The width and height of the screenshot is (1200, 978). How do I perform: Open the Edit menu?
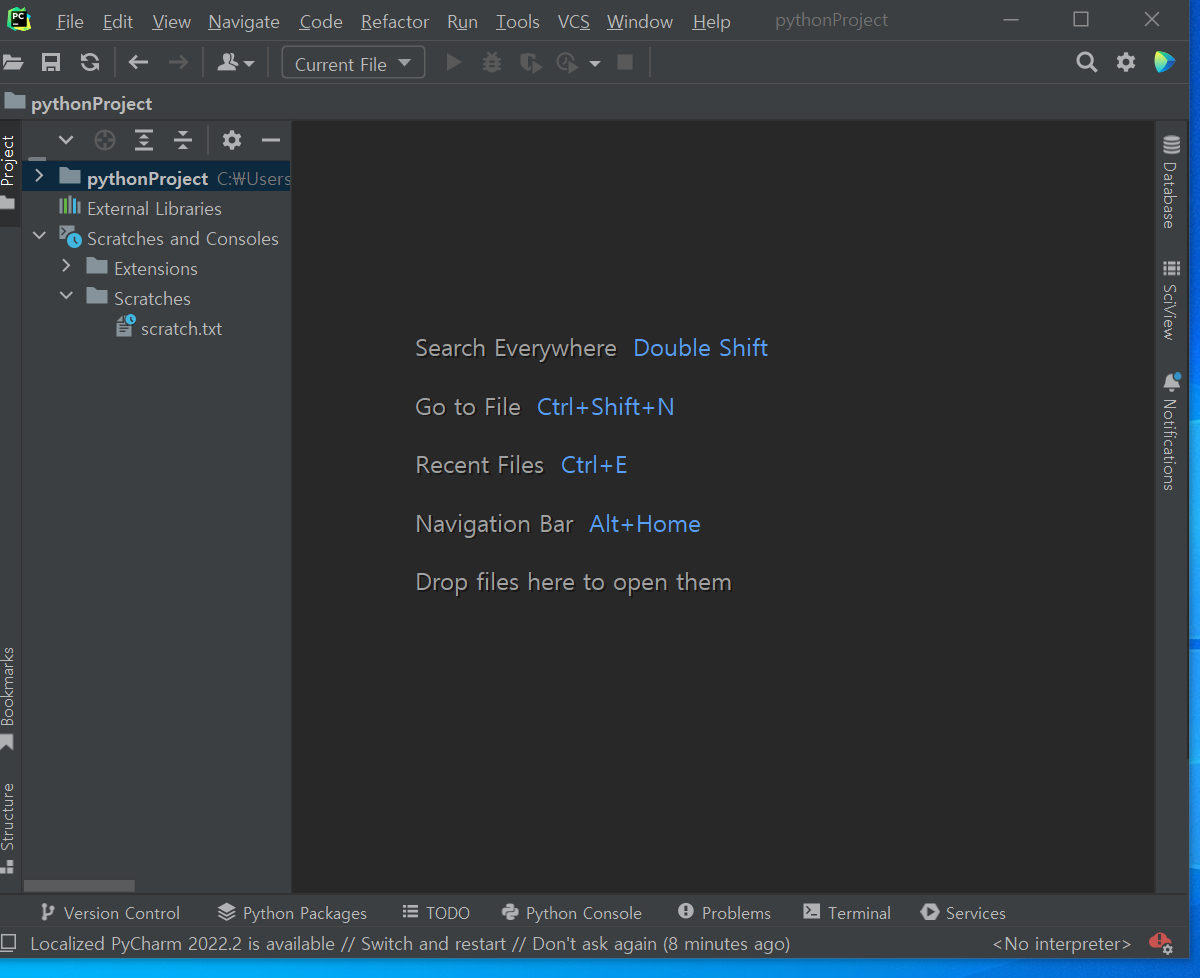(x=118, y=21)
